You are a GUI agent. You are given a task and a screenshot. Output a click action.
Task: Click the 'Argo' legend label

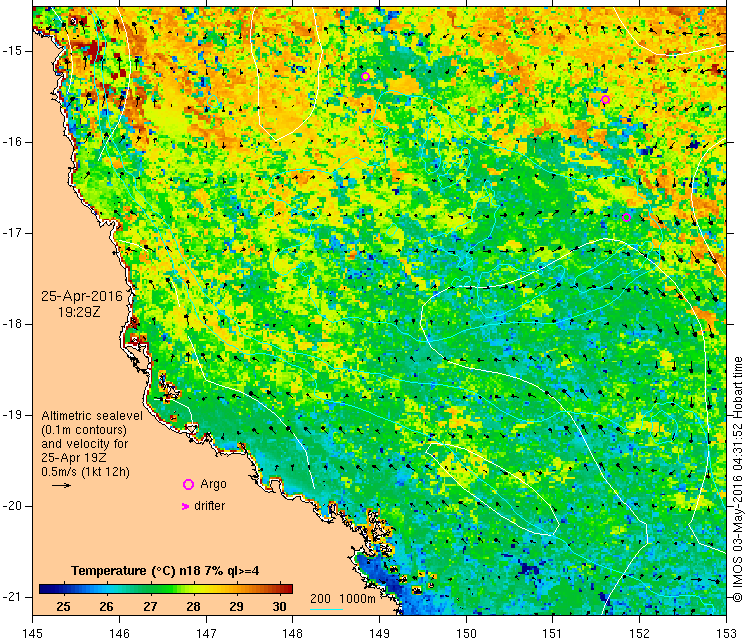point(213,484)
